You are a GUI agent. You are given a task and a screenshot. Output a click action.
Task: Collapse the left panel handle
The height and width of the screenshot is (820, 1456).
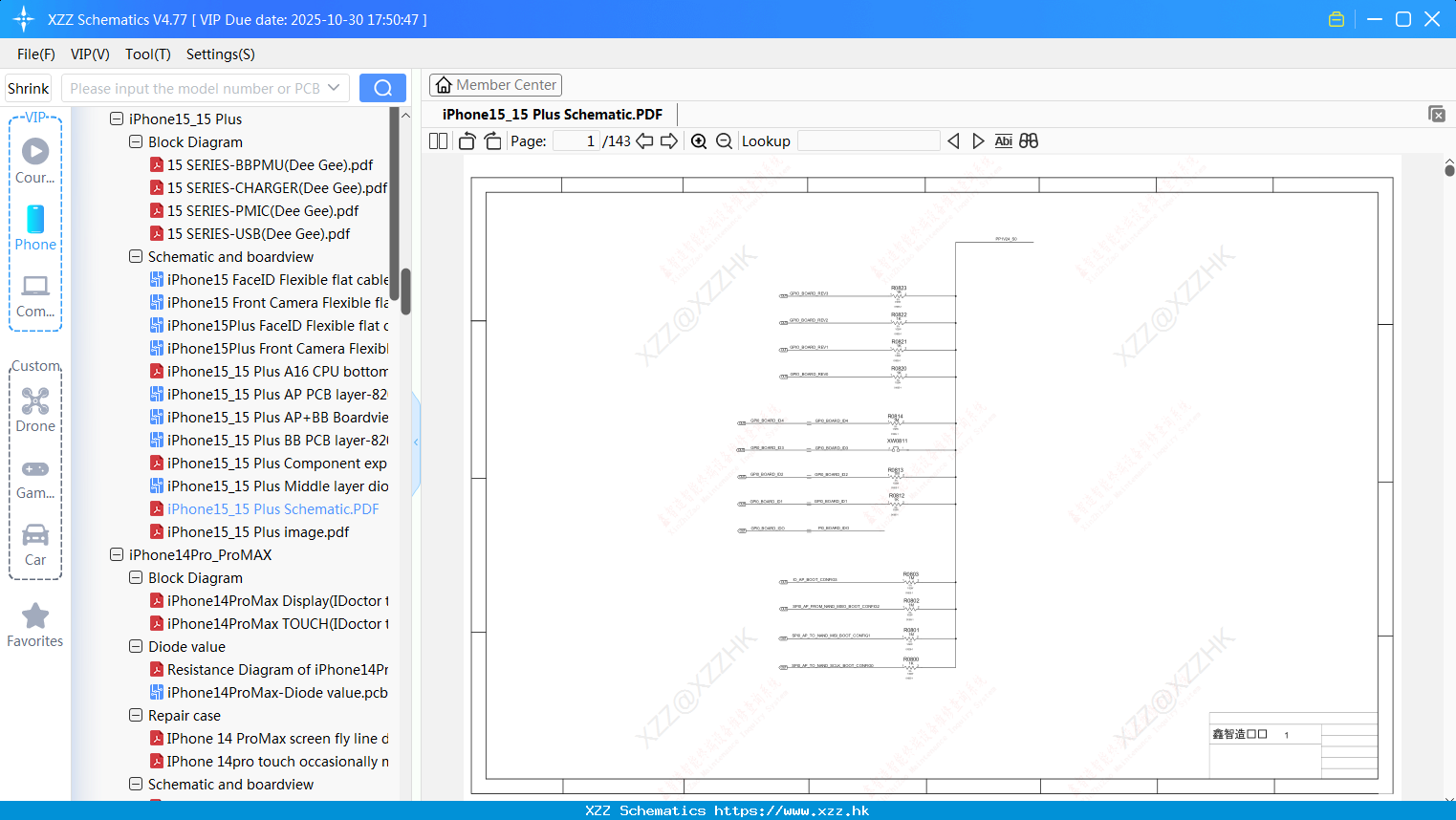[416, 442]
